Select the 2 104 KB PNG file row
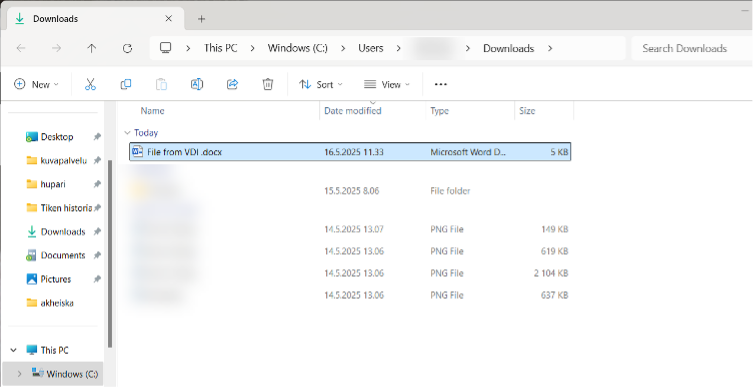This screenshot has height=388, width=755. 350,273
